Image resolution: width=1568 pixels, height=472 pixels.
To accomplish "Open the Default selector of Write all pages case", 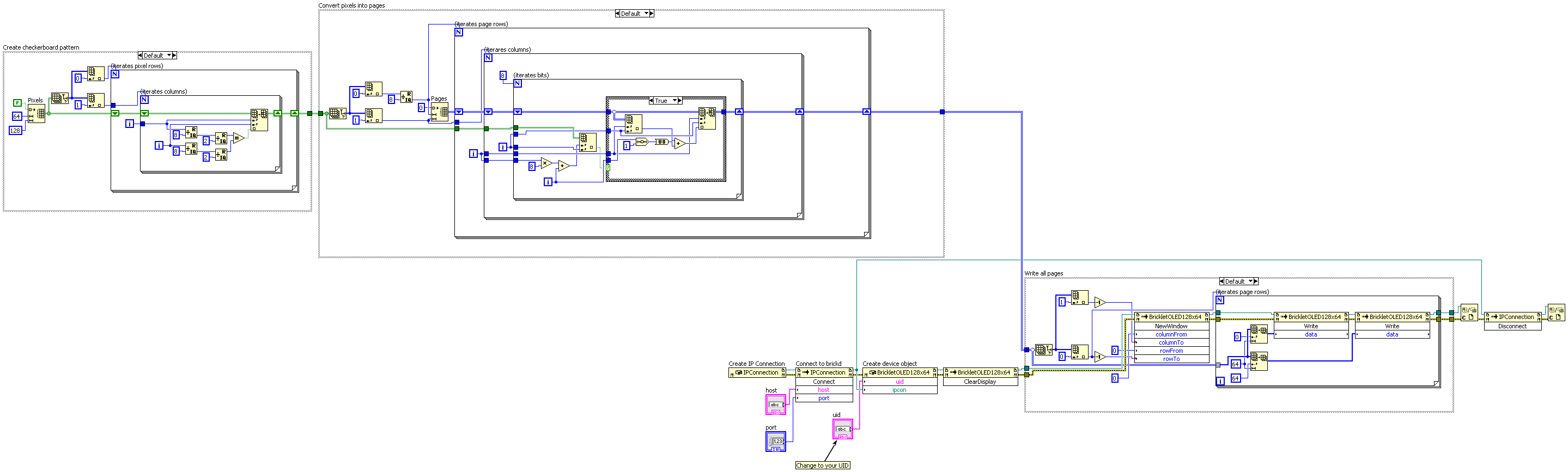I will [1238, 281].
